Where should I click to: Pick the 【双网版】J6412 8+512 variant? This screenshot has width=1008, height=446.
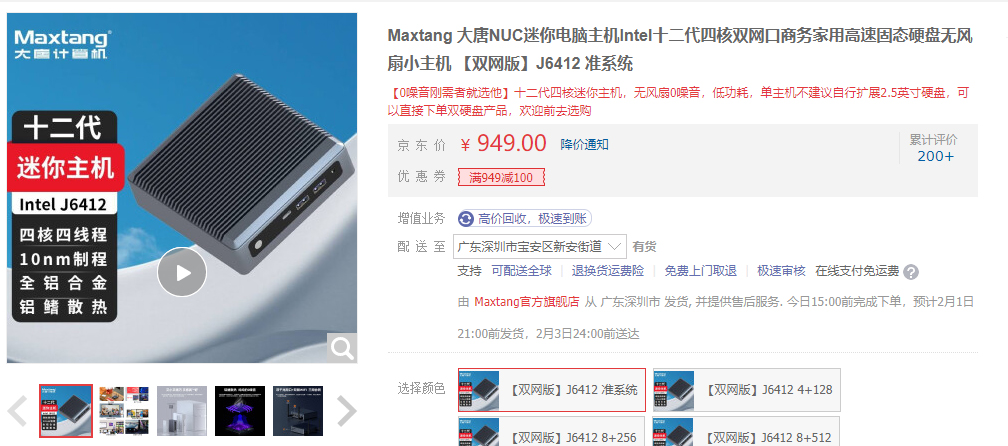pyautogui.click(x=746, y=431)
